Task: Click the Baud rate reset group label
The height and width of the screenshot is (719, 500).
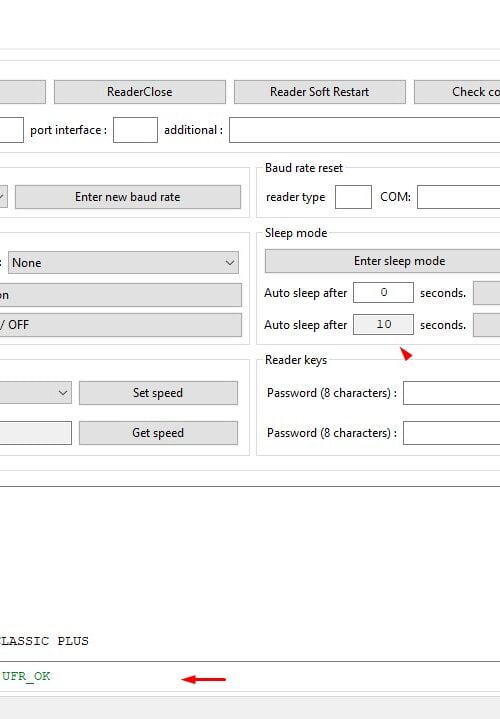Action: pyautogui.click(x=304, y=168)
